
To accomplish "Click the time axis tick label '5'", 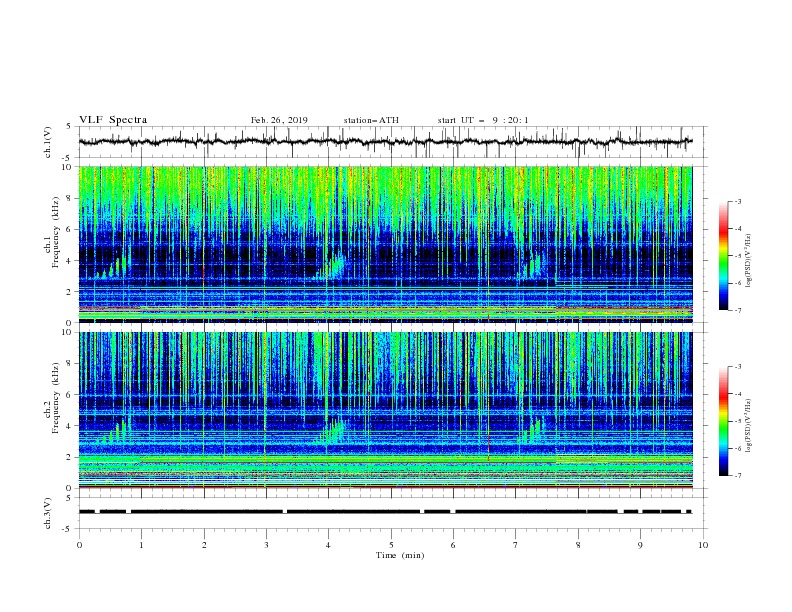I will [391, 545].
